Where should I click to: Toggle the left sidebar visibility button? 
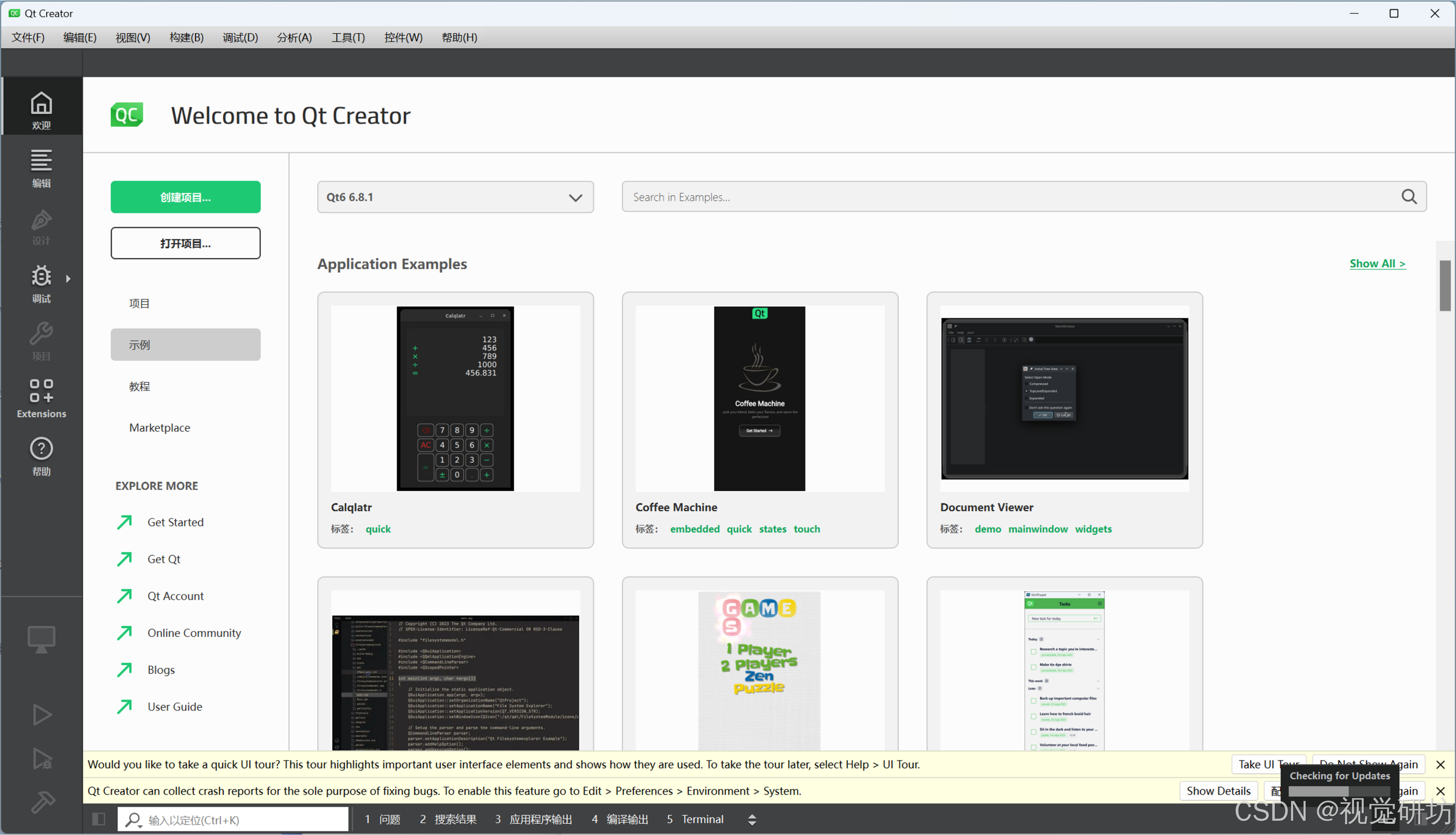click(99, 819)
